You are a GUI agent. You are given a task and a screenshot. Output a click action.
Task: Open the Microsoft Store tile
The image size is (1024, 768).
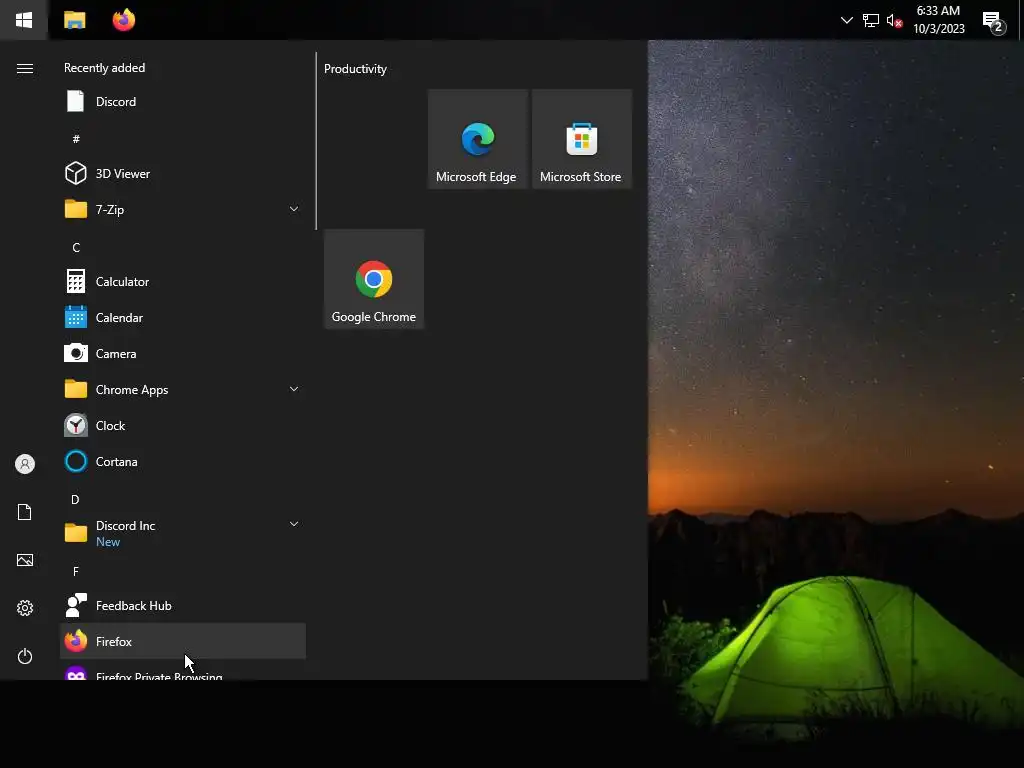pyautogui.click(x=582, y=139)
